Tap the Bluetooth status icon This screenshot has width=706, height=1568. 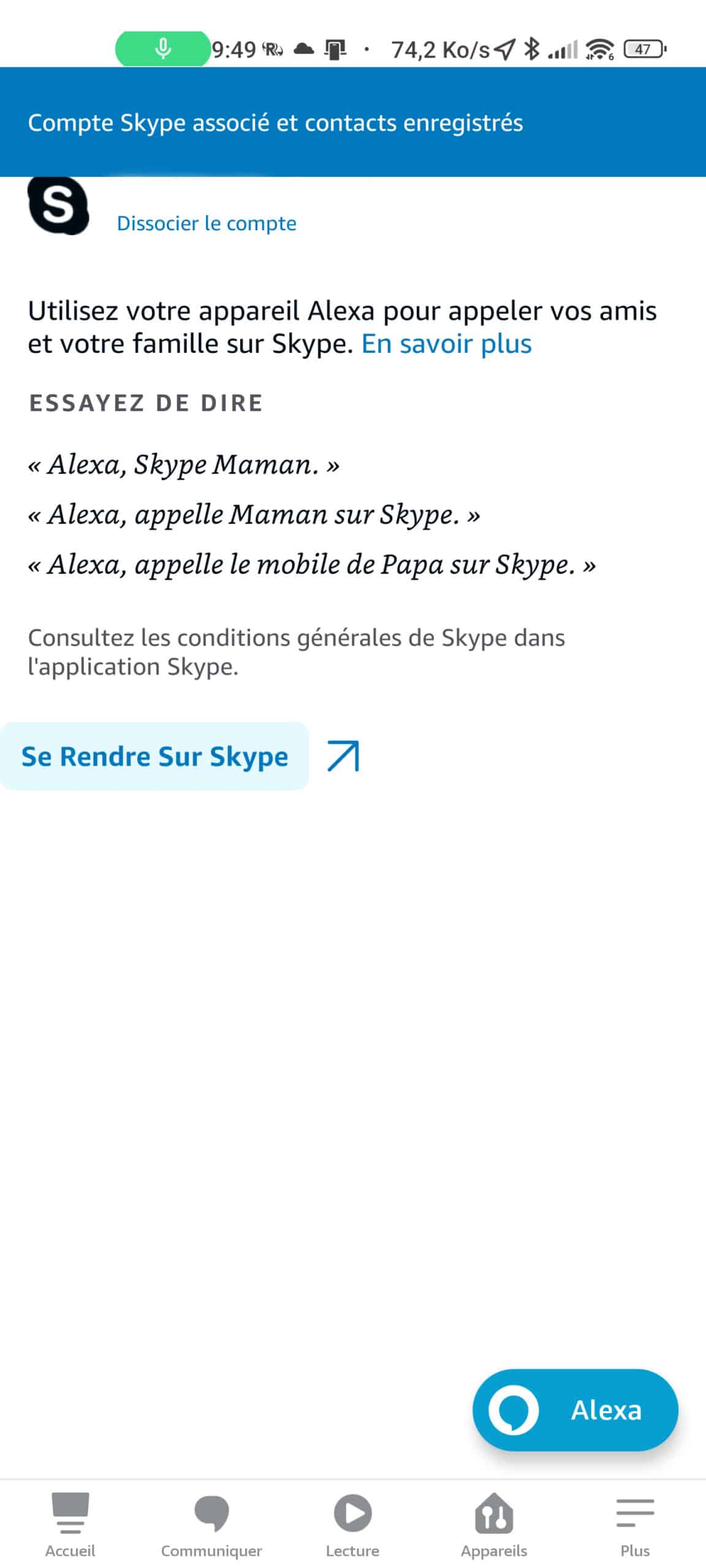[531, 48]
